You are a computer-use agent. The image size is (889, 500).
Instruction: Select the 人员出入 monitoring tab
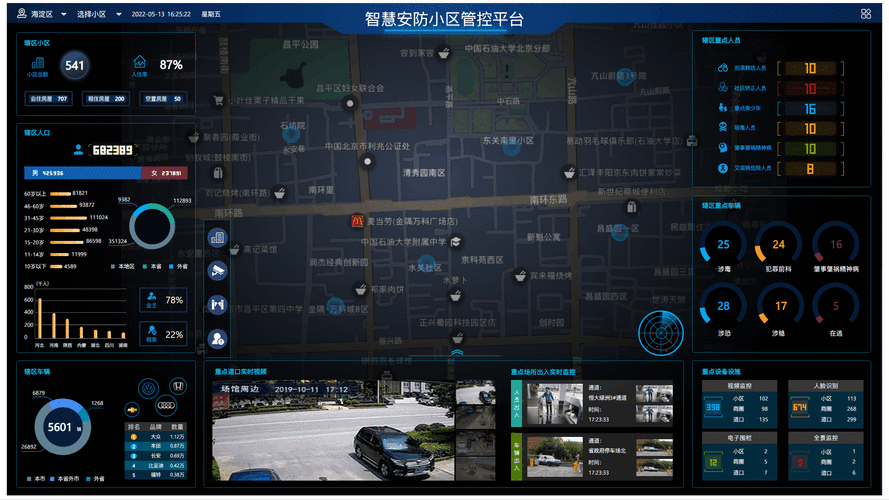click(x=516, y=403)
